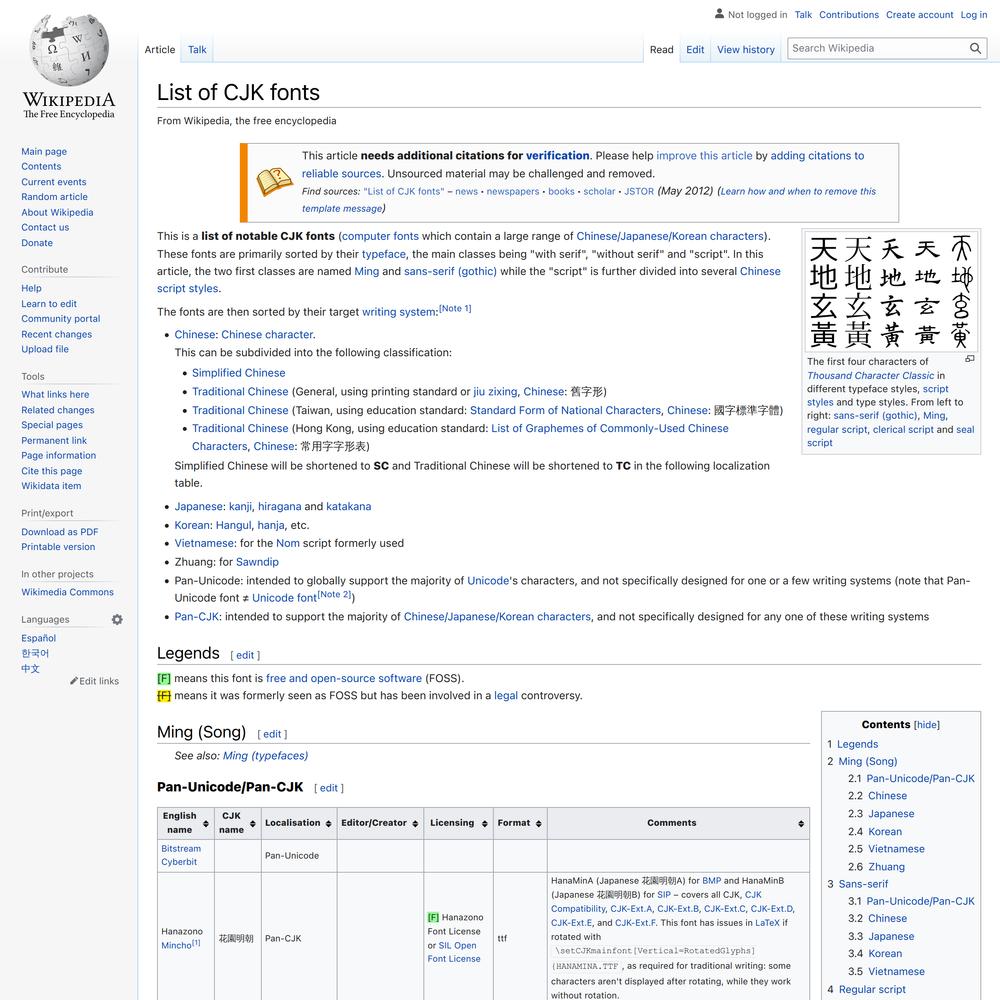Switch language to 한국어
The height and width of the screenshot is (1000, 1000).
35,653
